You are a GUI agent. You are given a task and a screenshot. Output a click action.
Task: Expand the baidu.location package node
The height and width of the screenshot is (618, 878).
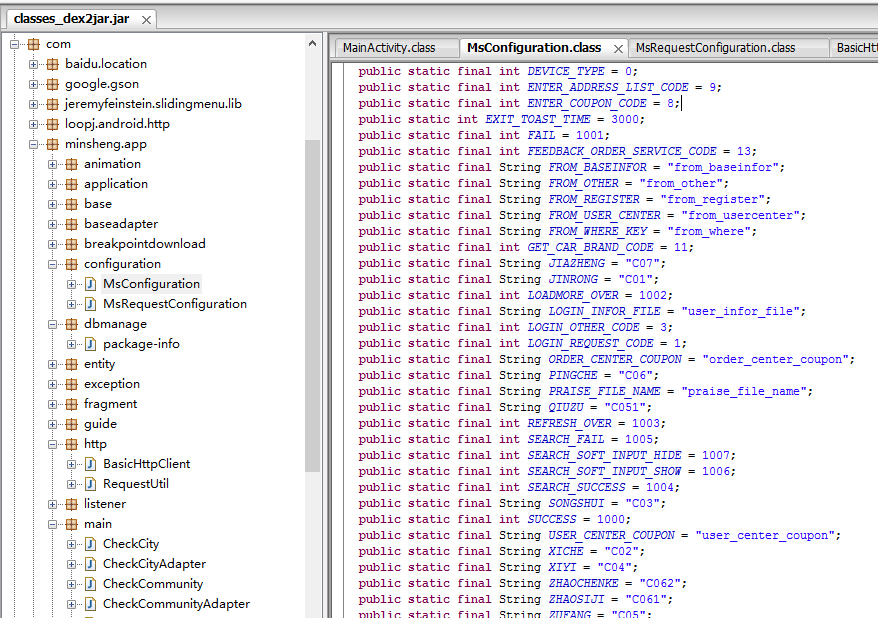[x=34, y=64]
